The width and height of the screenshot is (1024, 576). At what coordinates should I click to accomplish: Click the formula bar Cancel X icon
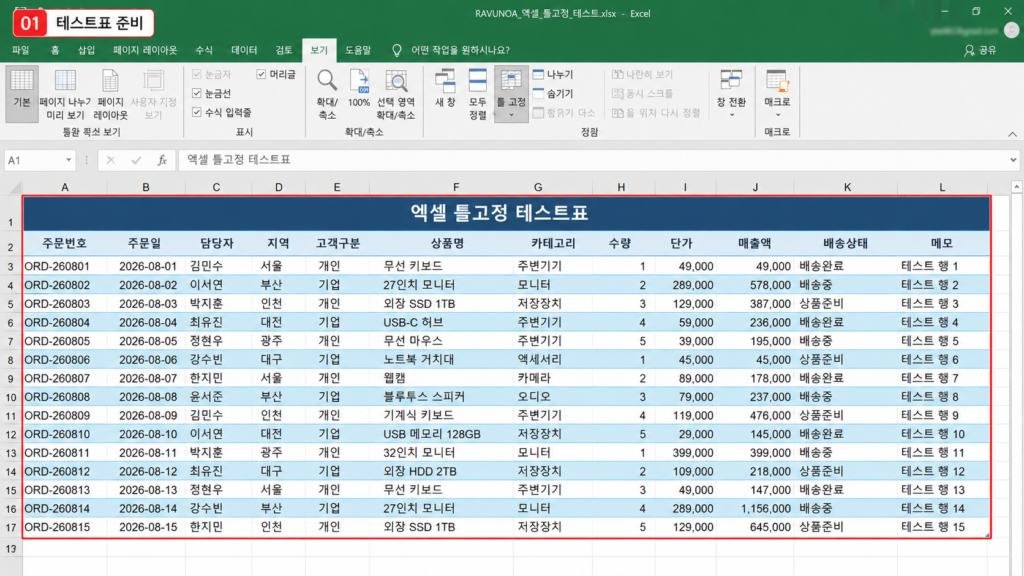click(110, 160)
